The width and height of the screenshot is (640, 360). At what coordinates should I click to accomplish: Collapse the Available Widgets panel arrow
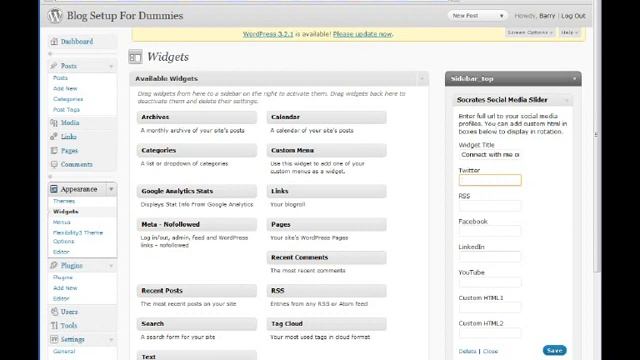click(422, 78)
